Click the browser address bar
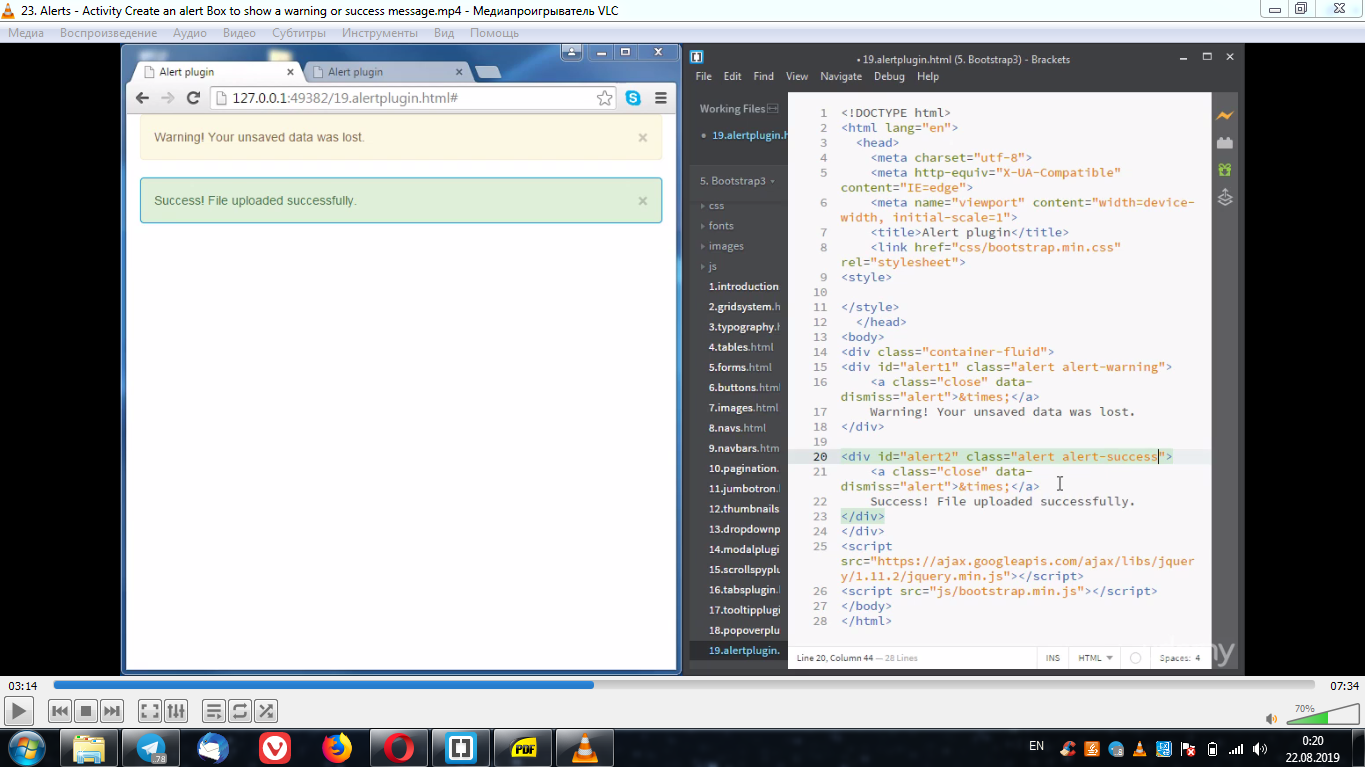 (x=414, y=98)
